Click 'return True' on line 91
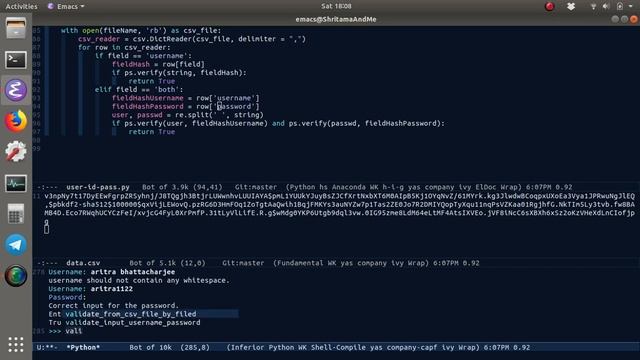This screenshot has width=640, height=360. point(152,81)
